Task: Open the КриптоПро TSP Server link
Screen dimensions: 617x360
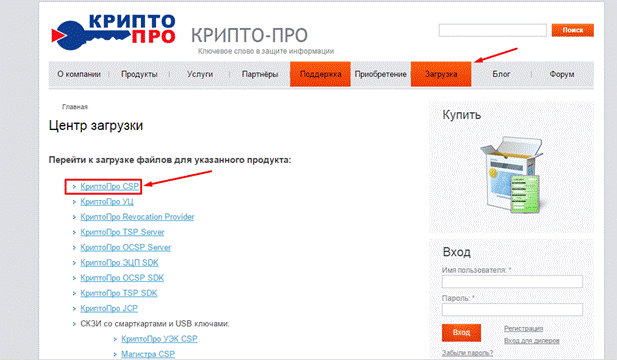Action: (x=122, y=232)
